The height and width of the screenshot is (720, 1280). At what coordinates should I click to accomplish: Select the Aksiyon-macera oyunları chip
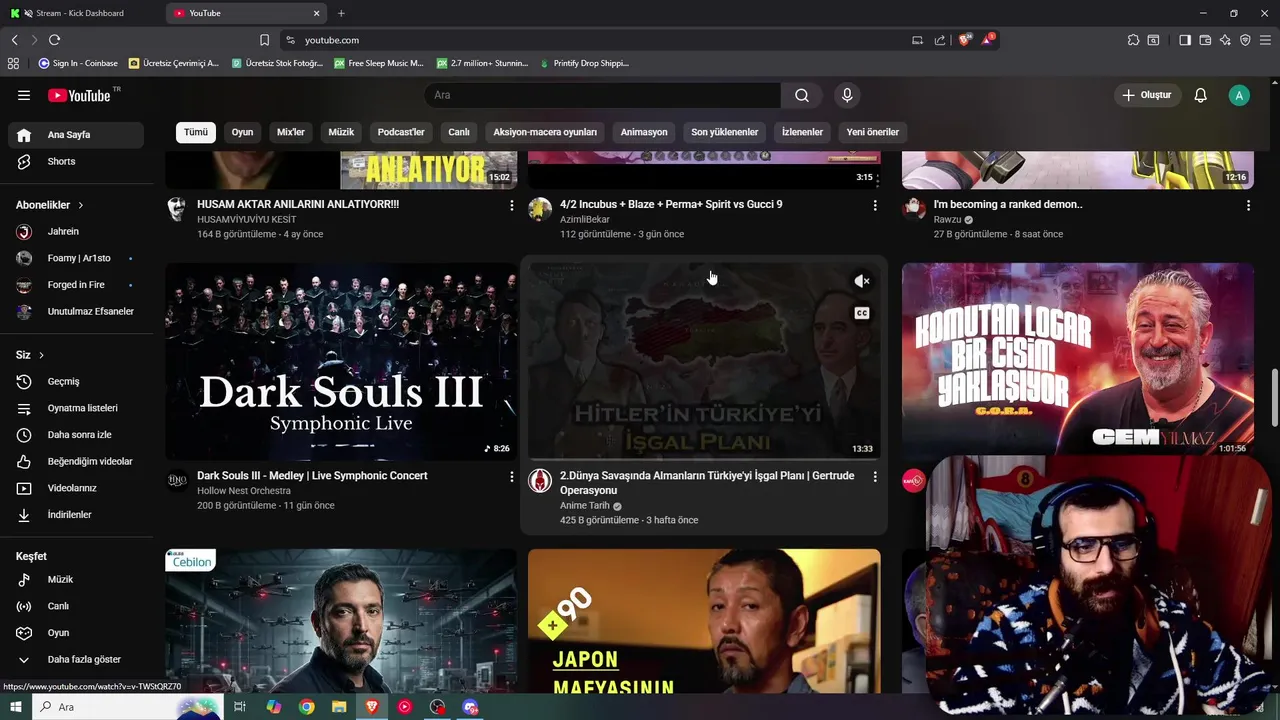[545, 132]
